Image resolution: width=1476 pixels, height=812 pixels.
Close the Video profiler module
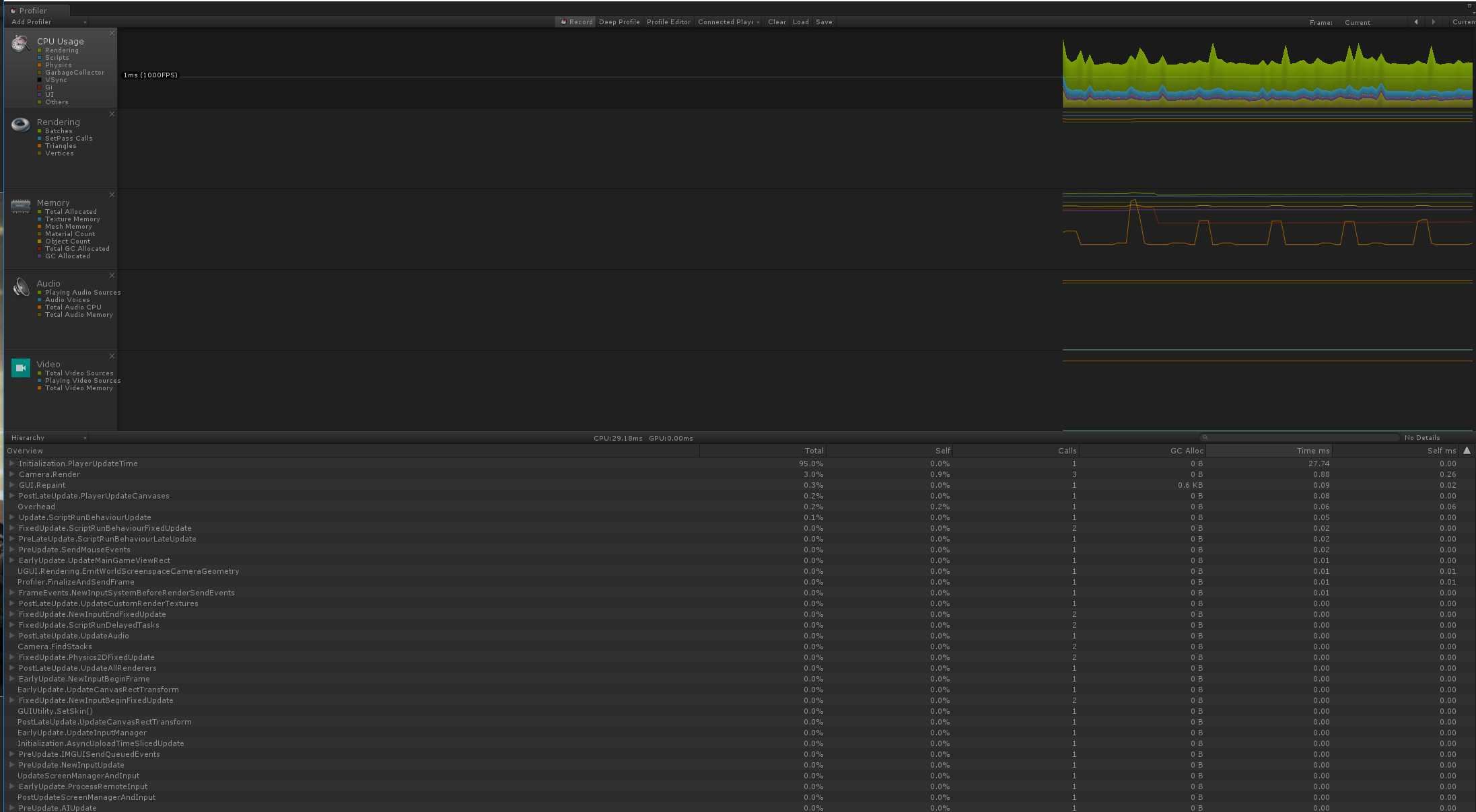112,356
